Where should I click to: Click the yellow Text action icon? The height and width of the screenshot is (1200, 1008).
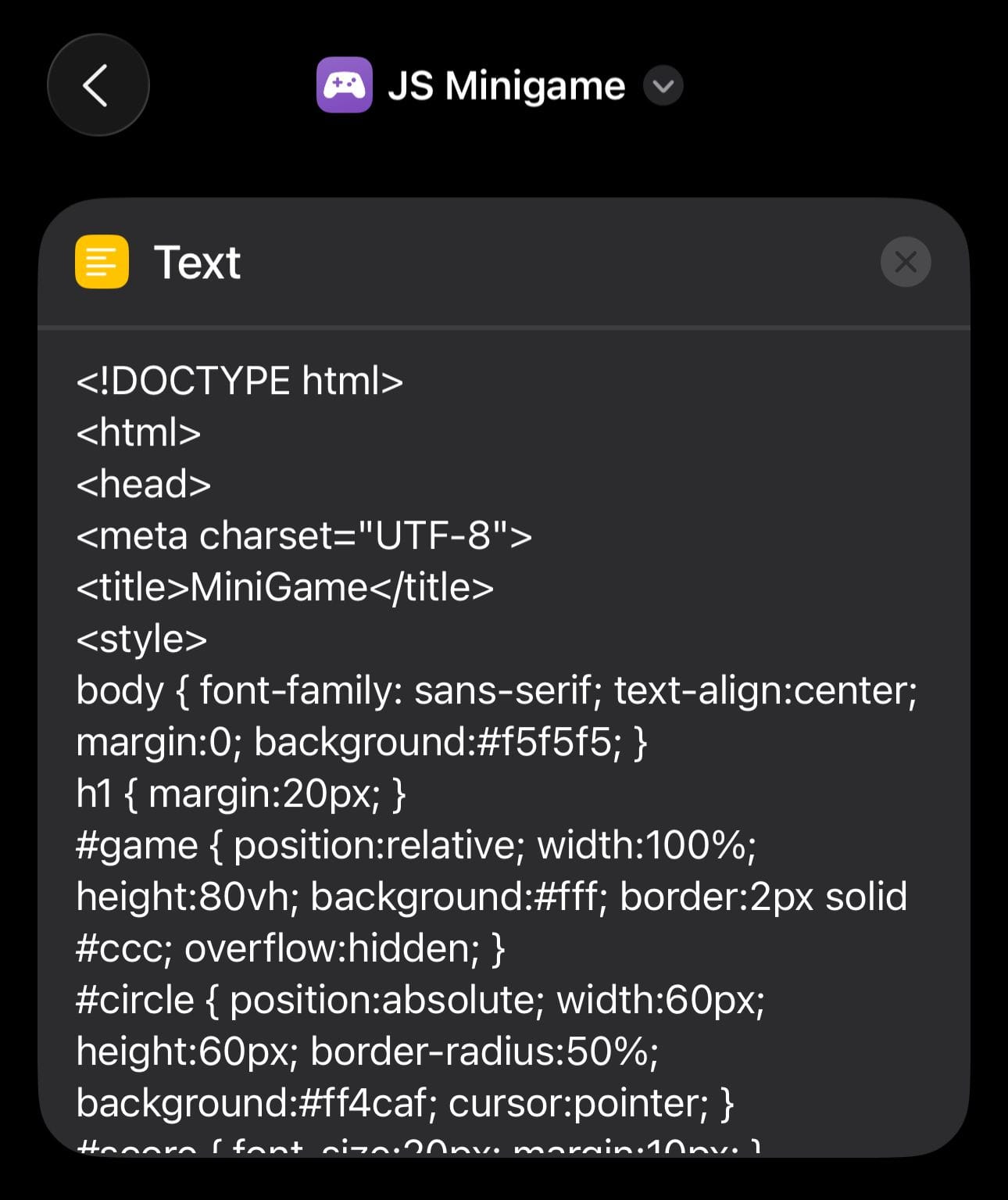click(x=102, y=262)
